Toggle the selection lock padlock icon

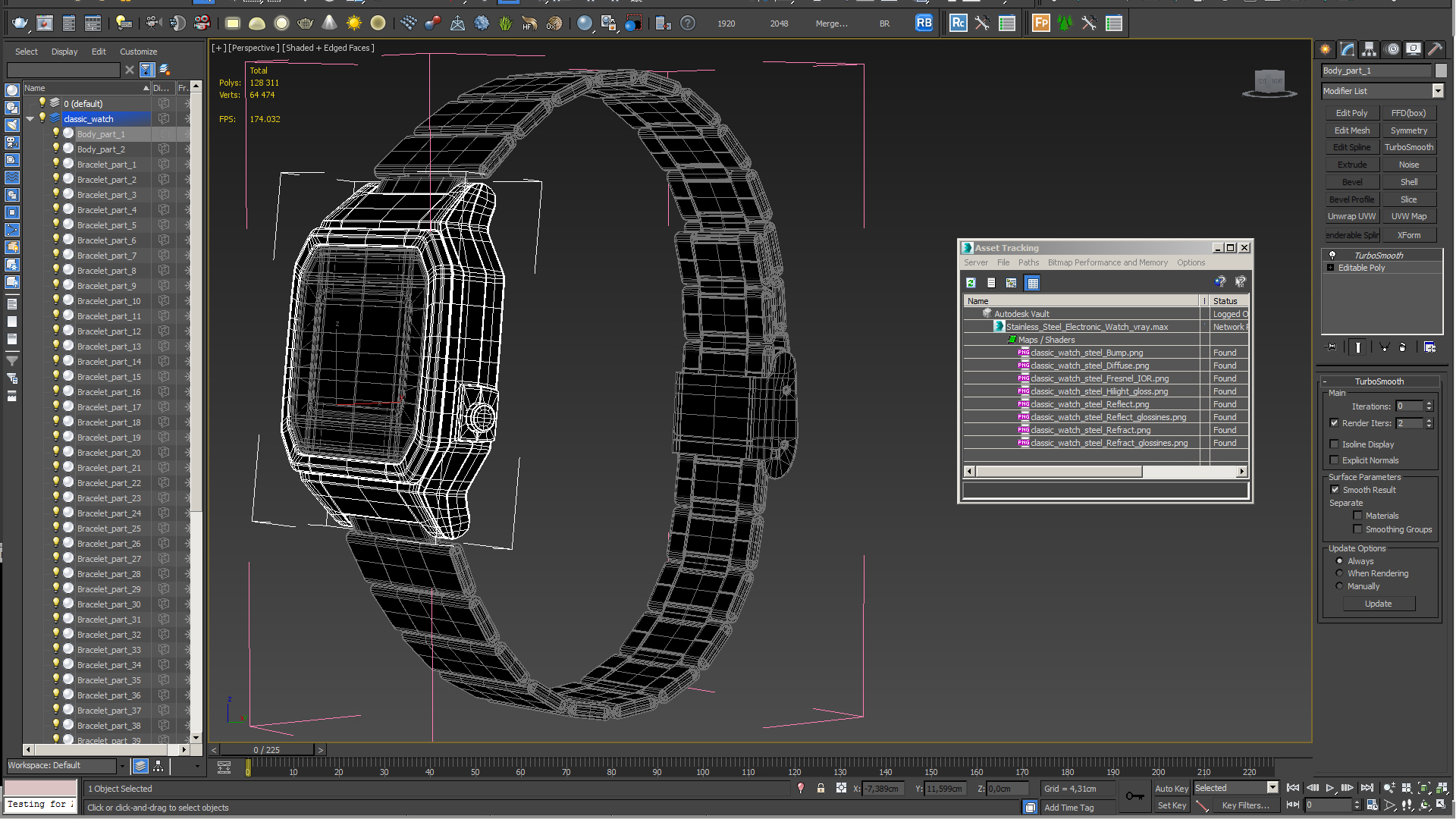point(821,789)
